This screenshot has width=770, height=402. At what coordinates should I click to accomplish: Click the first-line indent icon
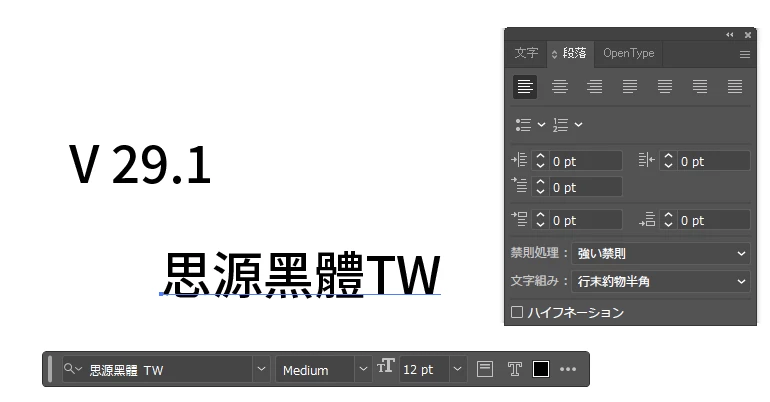(x=519, y=186)
